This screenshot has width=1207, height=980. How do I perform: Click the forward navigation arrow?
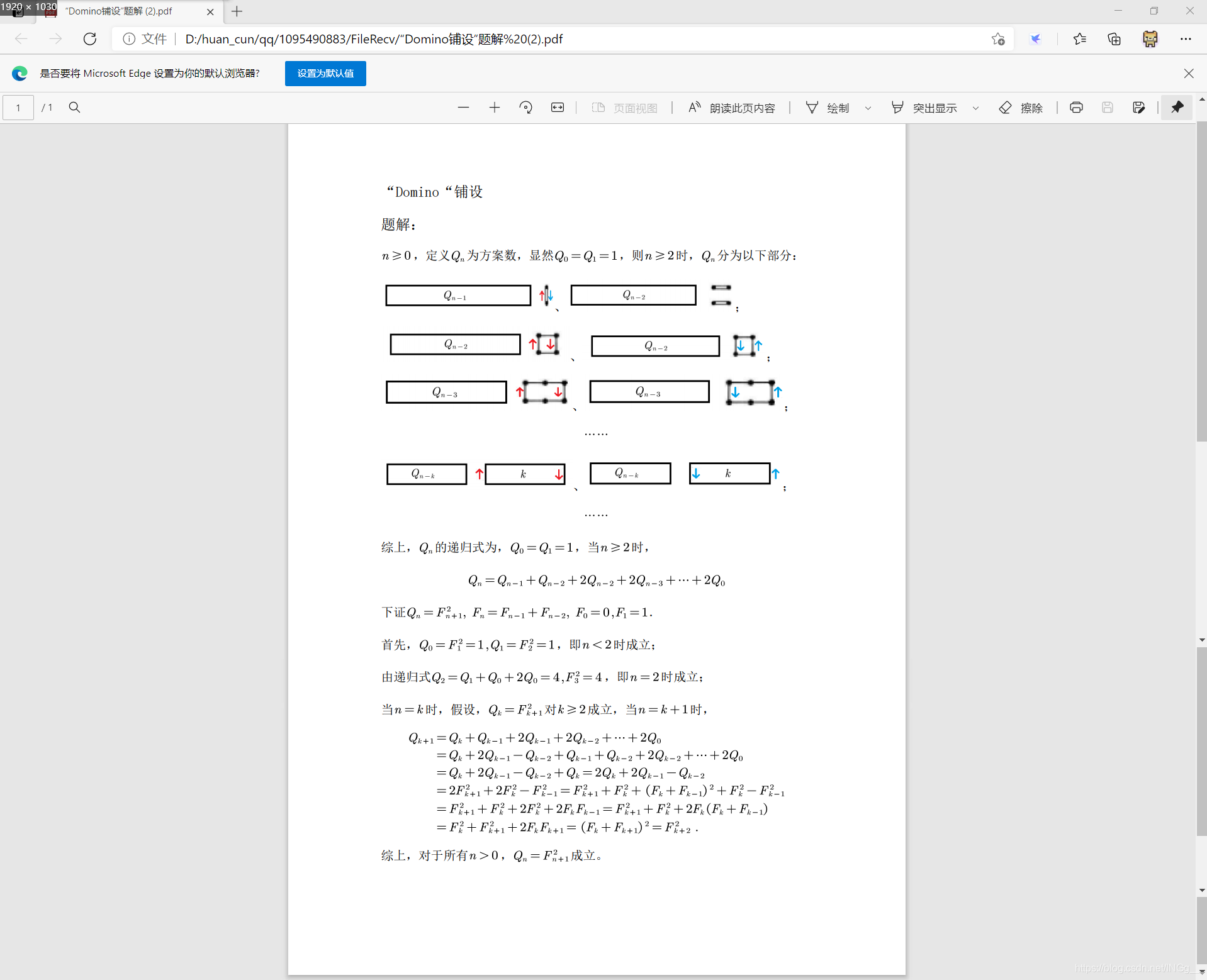[55, 39]
